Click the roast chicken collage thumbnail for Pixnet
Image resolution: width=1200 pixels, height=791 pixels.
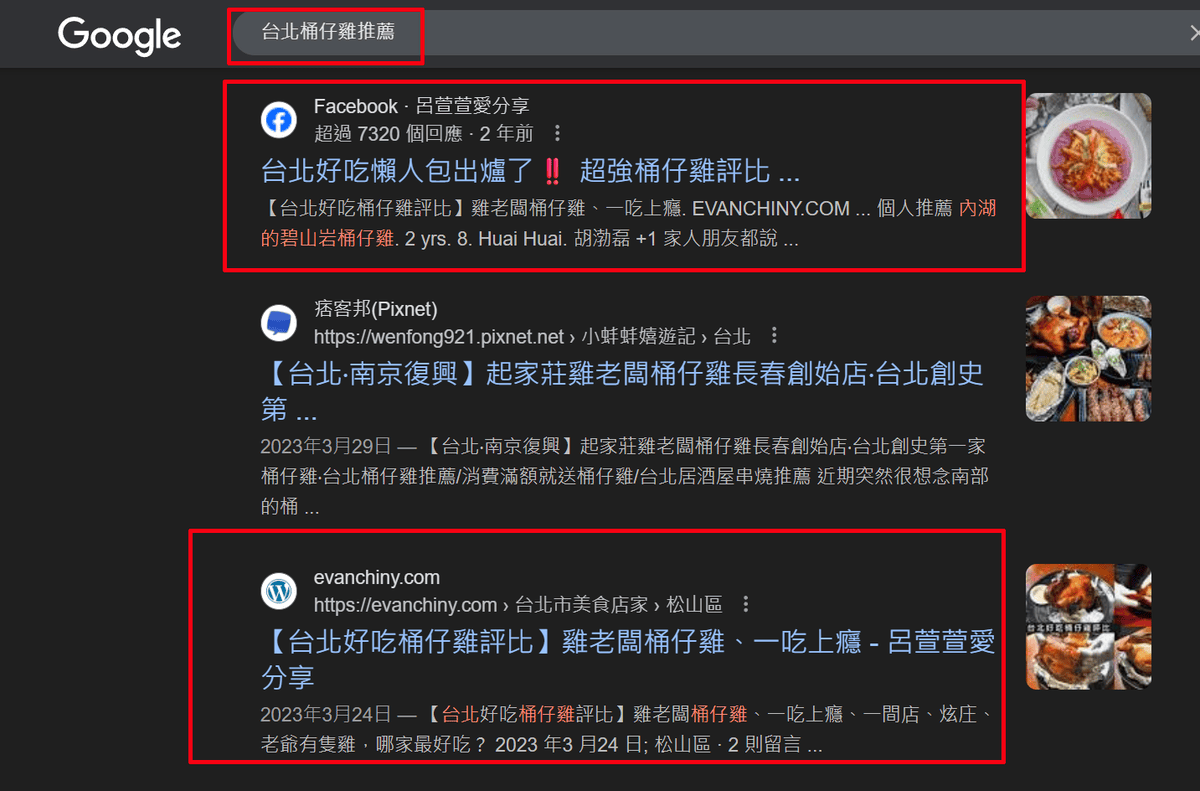coord(1088,358)
